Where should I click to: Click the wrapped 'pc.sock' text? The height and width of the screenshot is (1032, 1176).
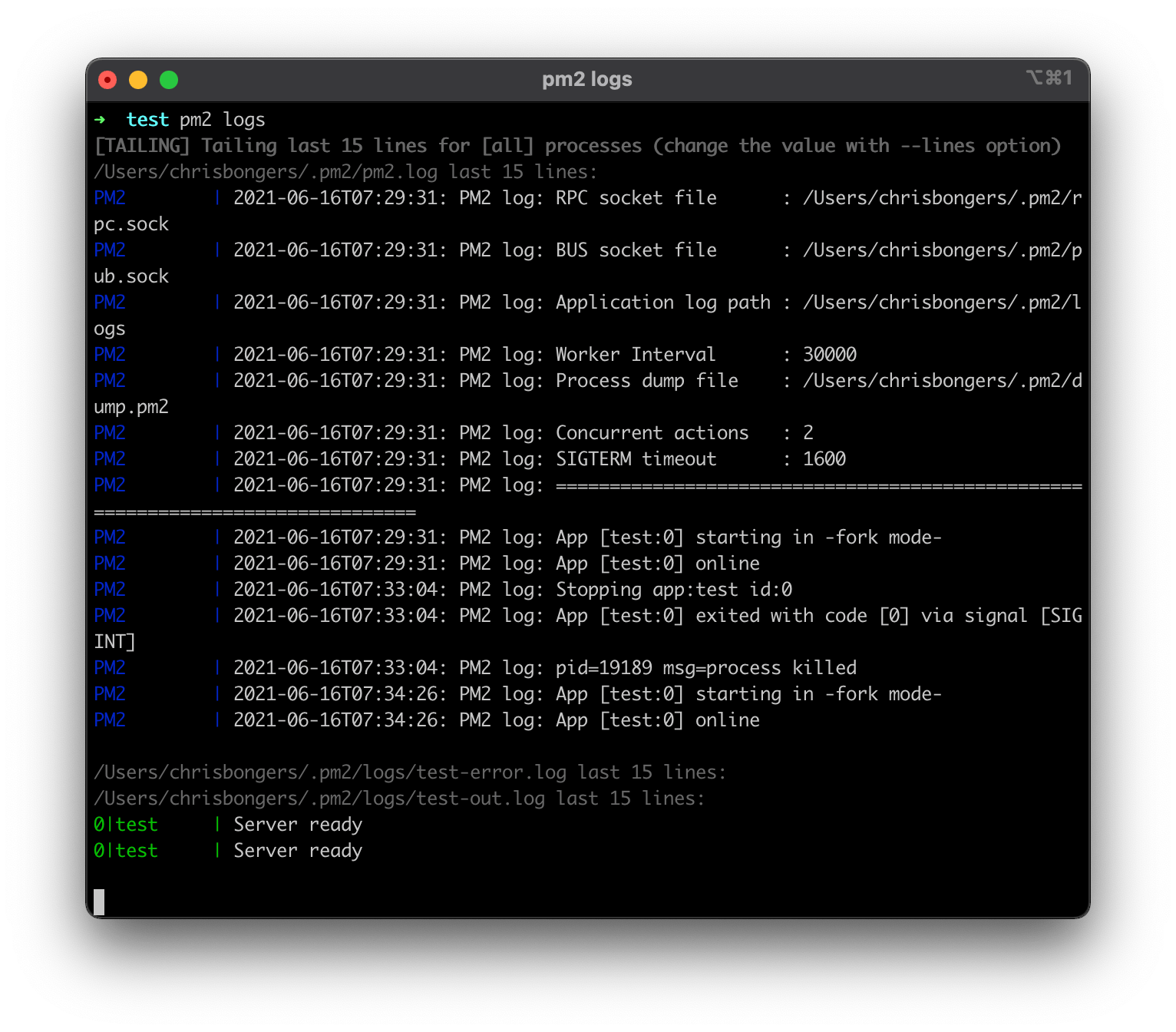tap(131, 224)
